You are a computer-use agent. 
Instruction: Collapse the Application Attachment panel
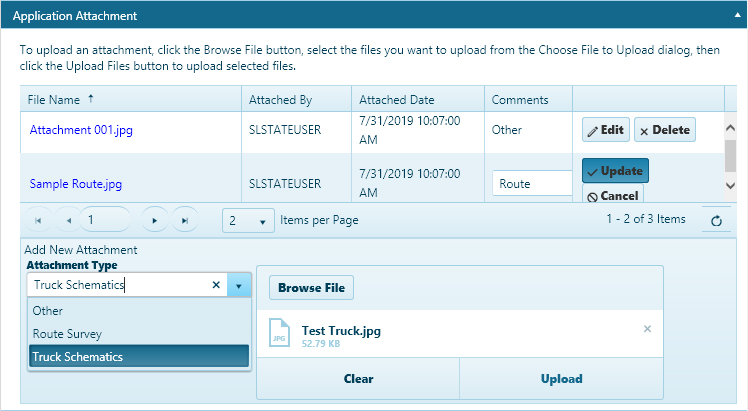[x=733, y=16]
